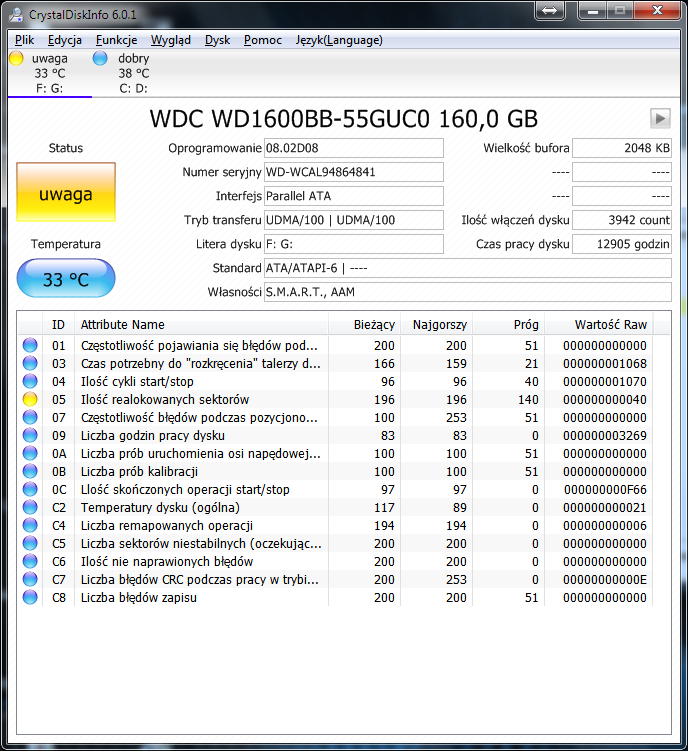688x751 pixels.
Task: Open the Funkcje menu
Action: click(116, 40)
